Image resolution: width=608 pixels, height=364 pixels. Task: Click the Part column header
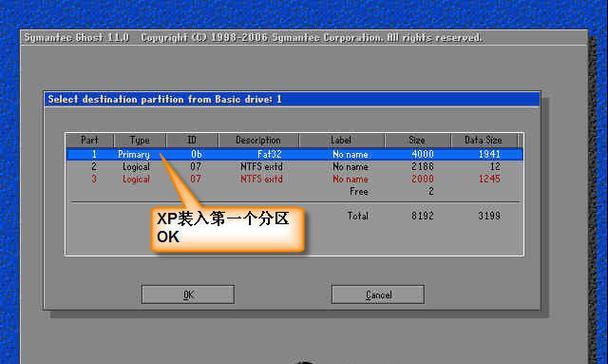(x=90, y=140)
